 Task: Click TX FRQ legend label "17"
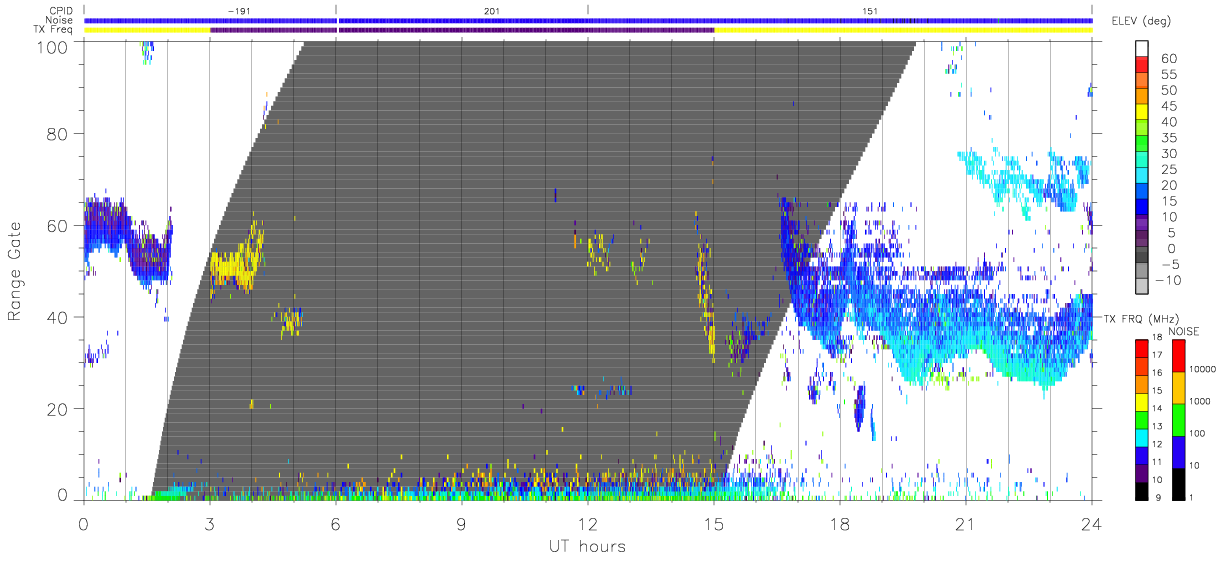[1156, 355]
